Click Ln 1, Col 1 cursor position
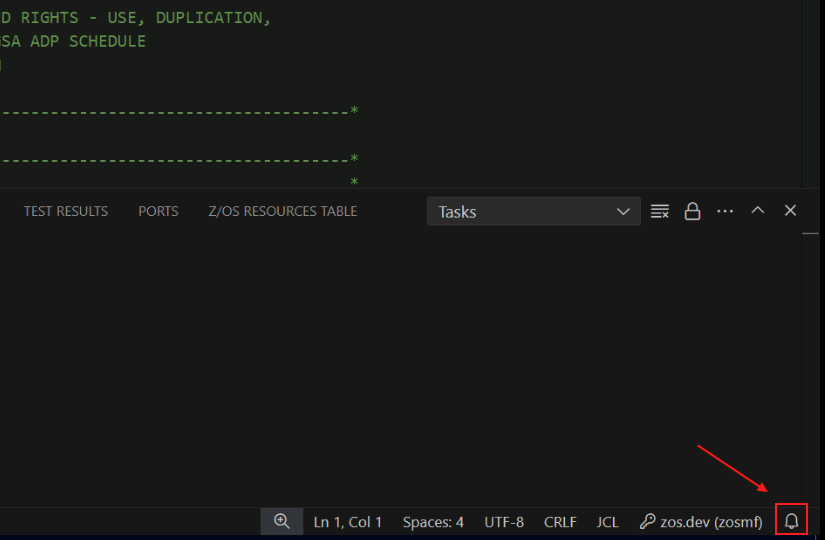The width and height of the screenshot is (825, 540). [348, 522]
